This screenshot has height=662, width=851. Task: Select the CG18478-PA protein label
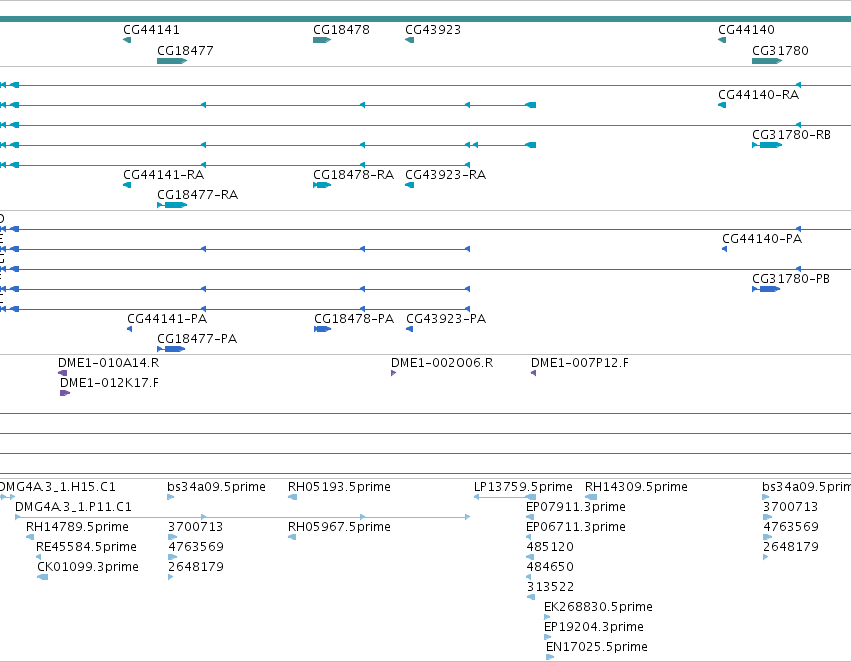click(x=354, y=319)
